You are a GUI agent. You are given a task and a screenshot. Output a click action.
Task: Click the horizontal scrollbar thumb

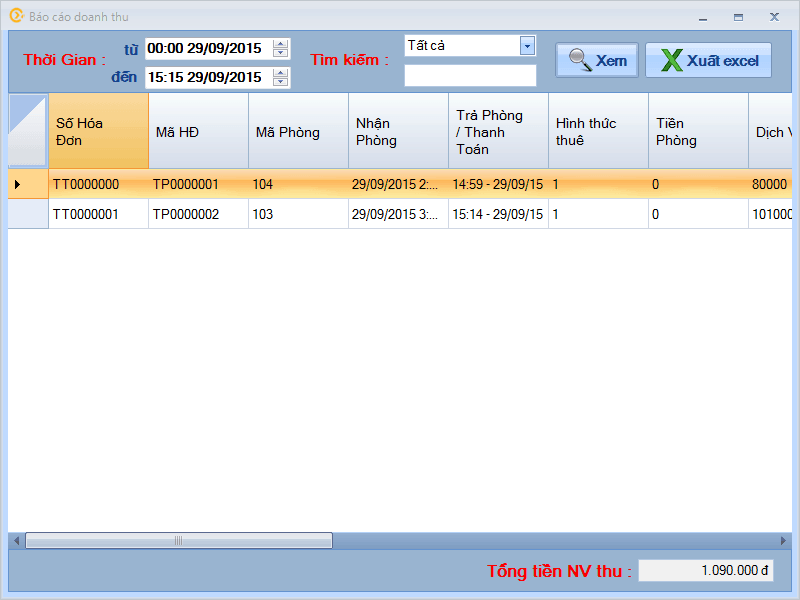178,541
